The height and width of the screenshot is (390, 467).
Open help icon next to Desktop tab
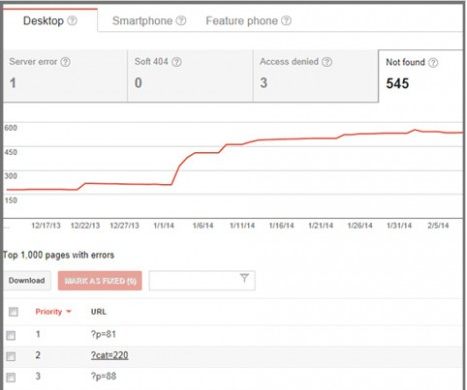pyautogui.click(x=72, y=21)
